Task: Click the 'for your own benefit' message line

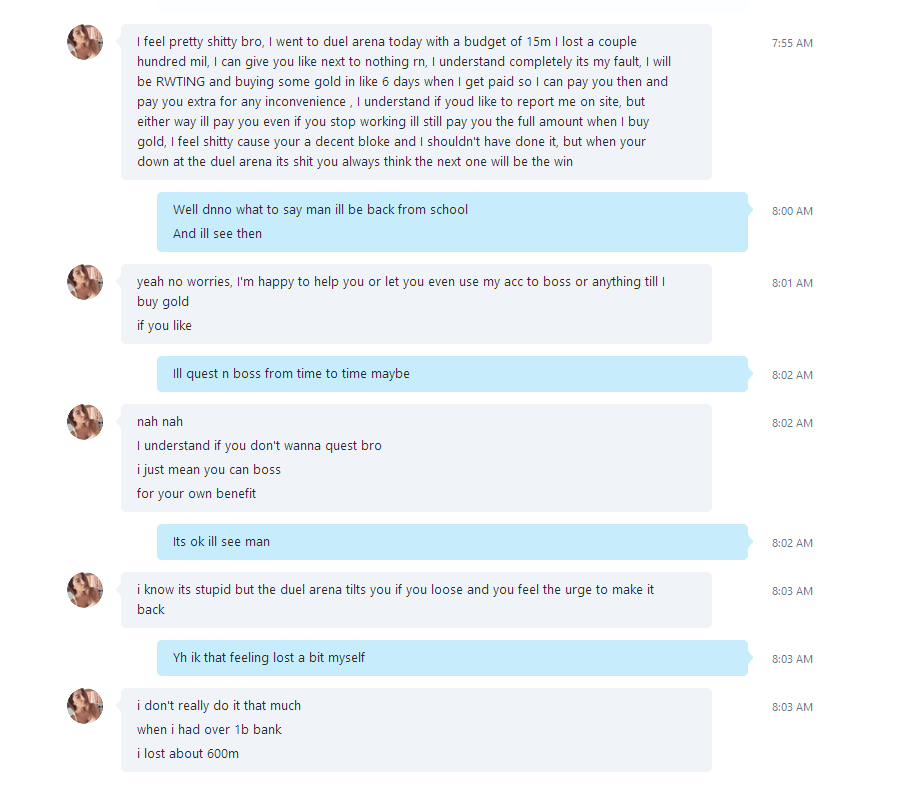Action: coord(196,494)
